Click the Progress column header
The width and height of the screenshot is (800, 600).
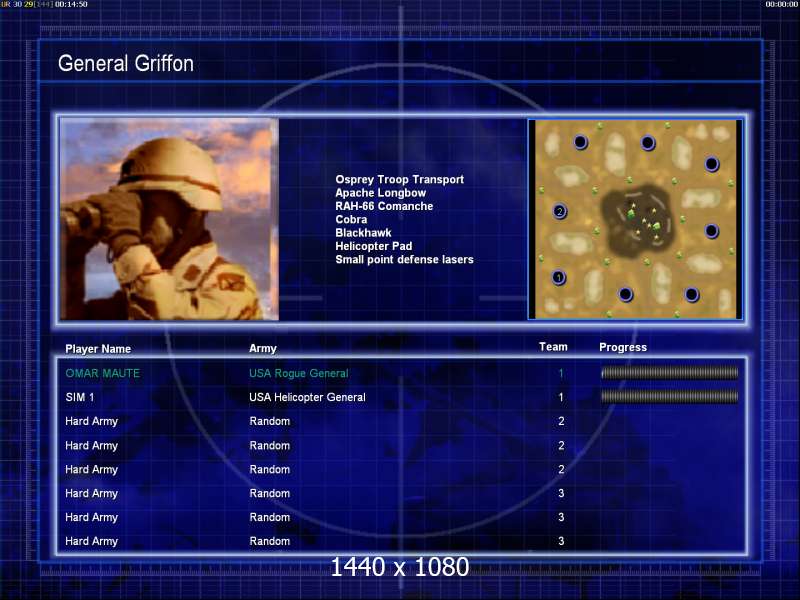(x=622, y=347)
